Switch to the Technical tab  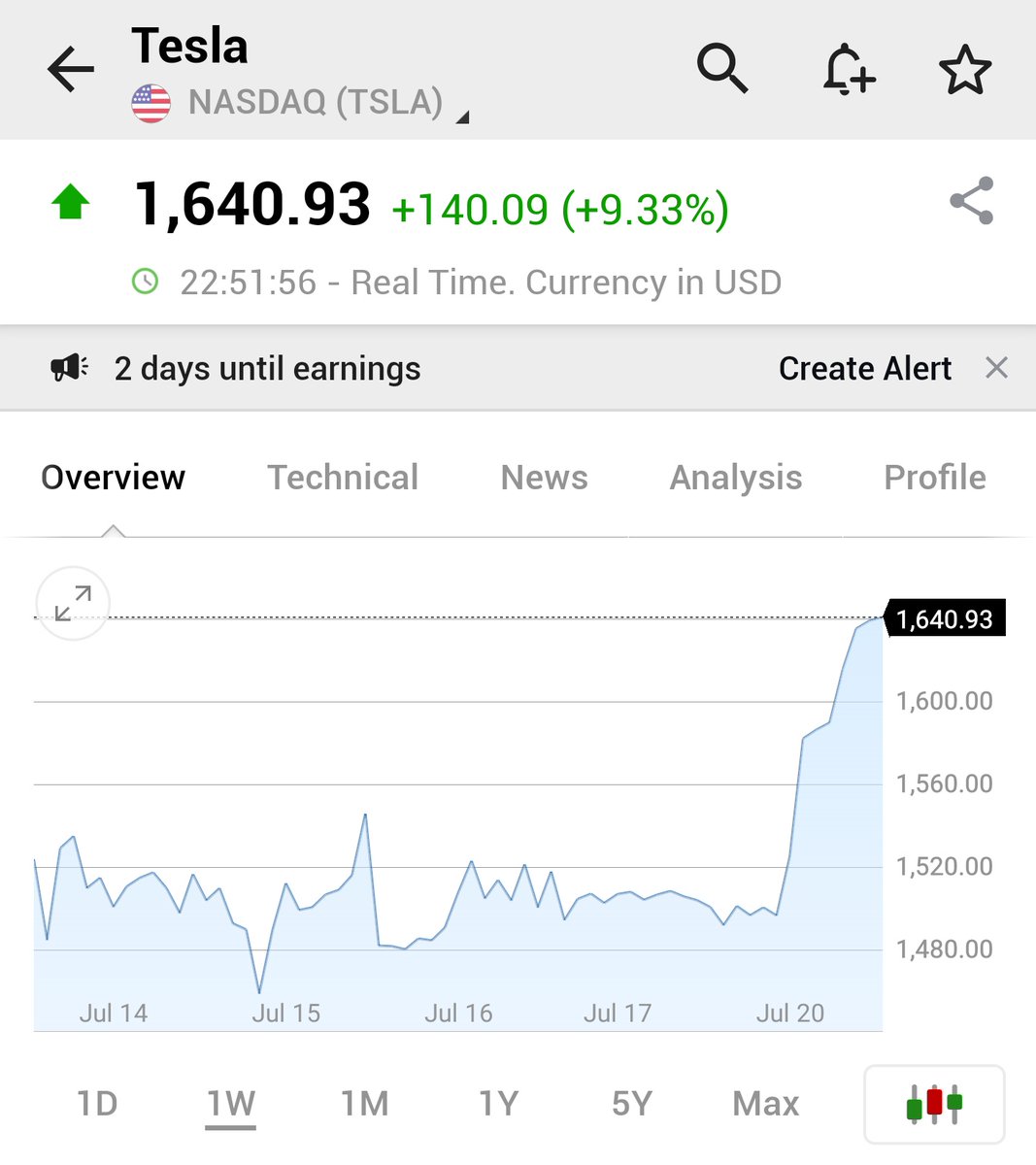tap(343, 477)
